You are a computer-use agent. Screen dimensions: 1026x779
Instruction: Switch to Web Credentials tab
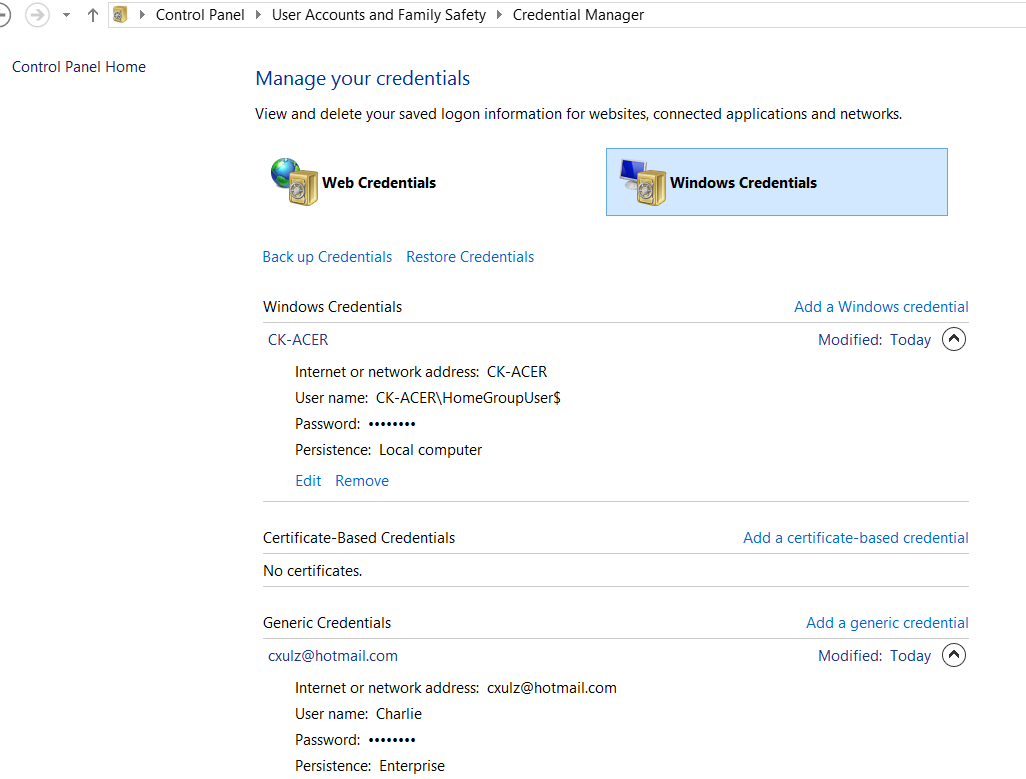[x=379, y=183]
